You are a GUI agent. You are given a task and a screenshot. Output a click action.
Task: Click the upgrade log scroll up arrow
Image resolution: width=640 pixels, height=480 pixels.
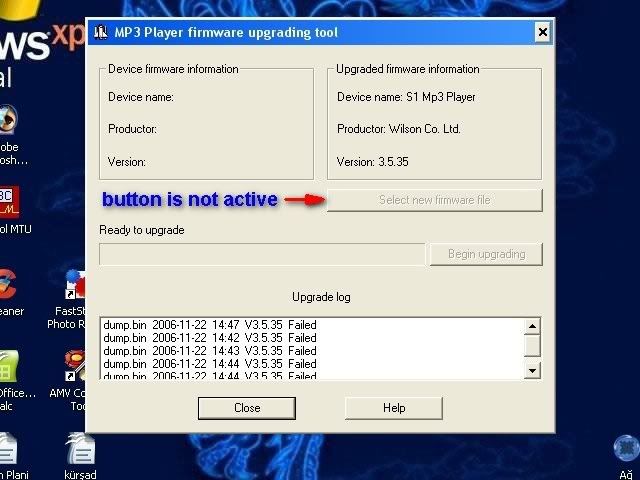click(x=533, y=326)
